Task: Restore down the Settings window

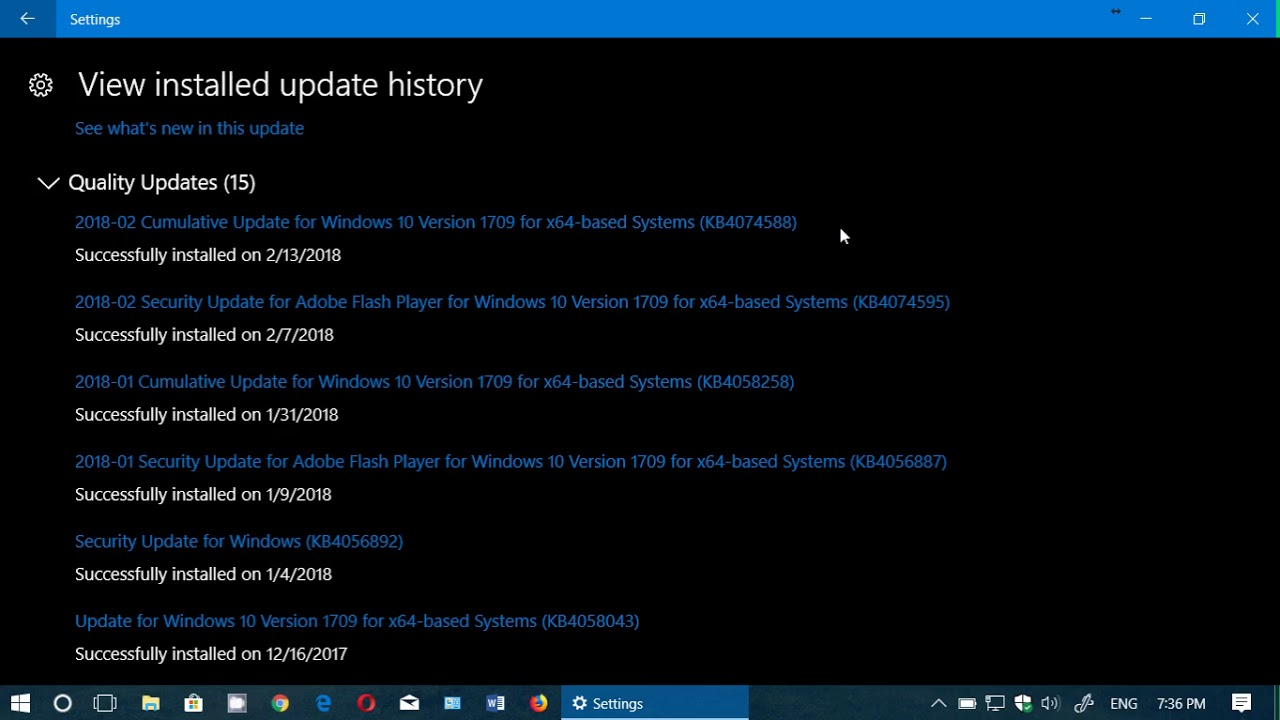Action: coord(1199,19)
